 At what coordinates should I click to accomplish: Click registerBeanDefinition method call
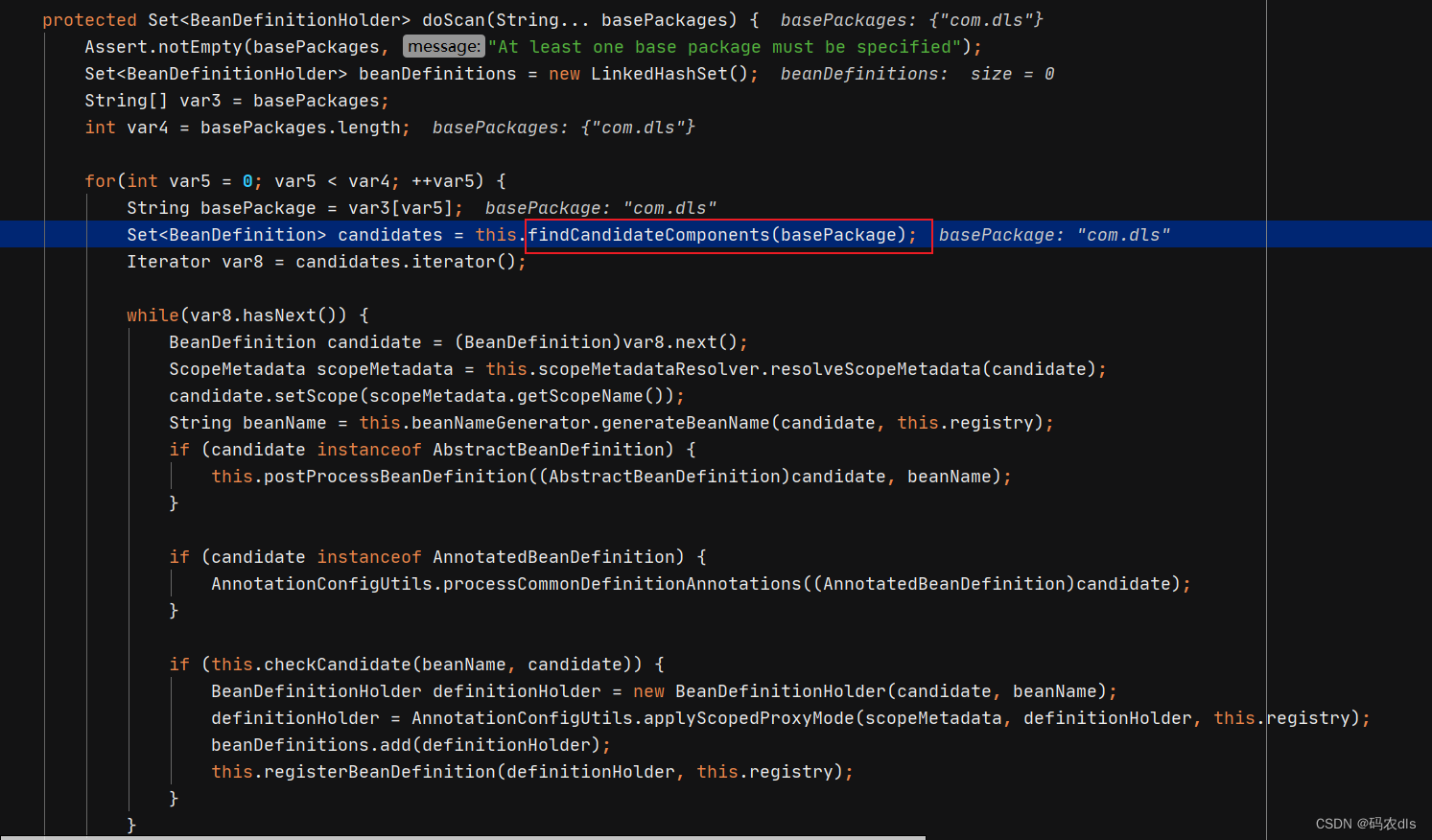pos(380,772)
